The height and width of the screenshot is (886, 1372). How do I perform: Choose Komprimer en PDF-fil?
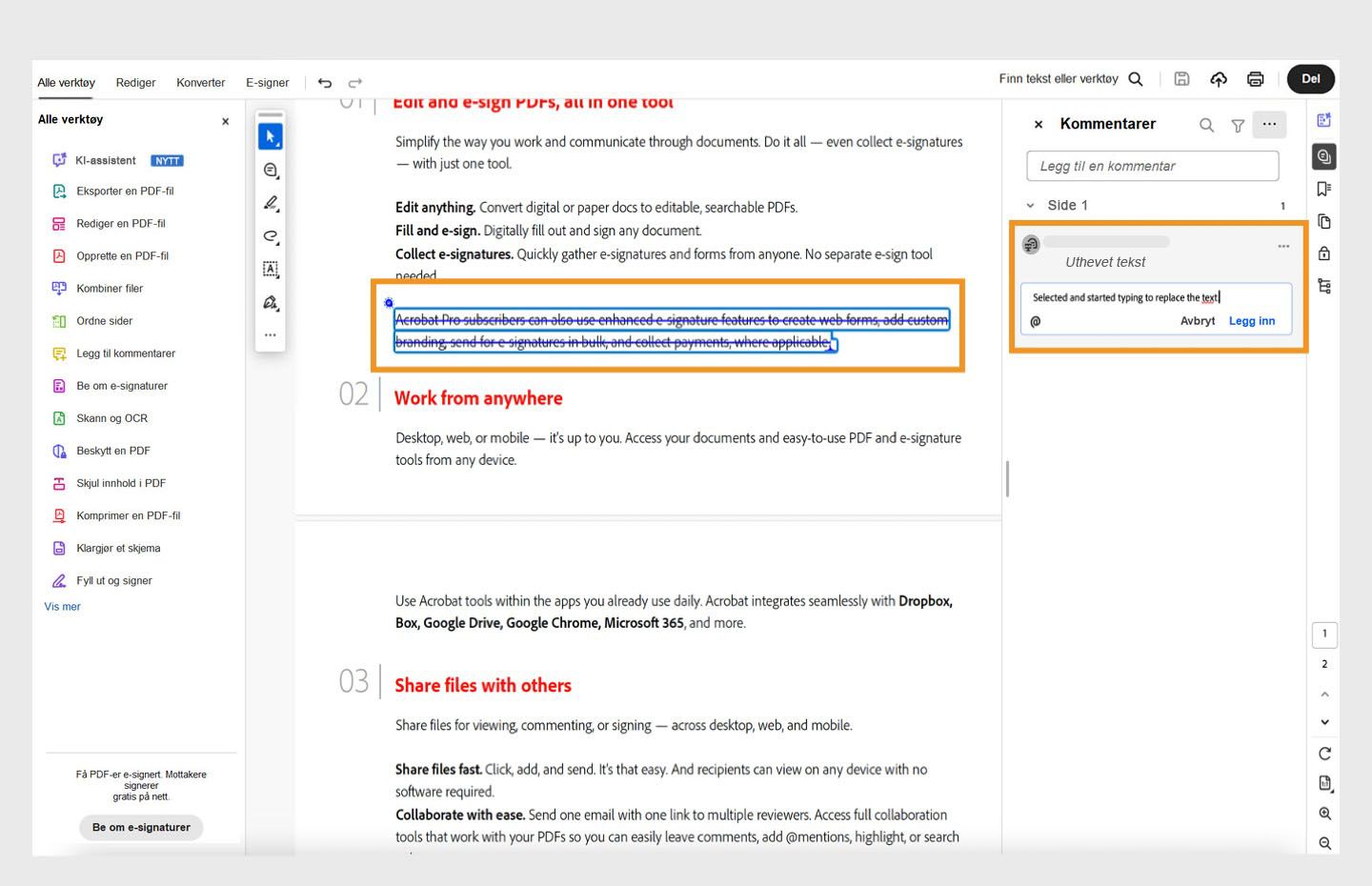pos(116,515)
